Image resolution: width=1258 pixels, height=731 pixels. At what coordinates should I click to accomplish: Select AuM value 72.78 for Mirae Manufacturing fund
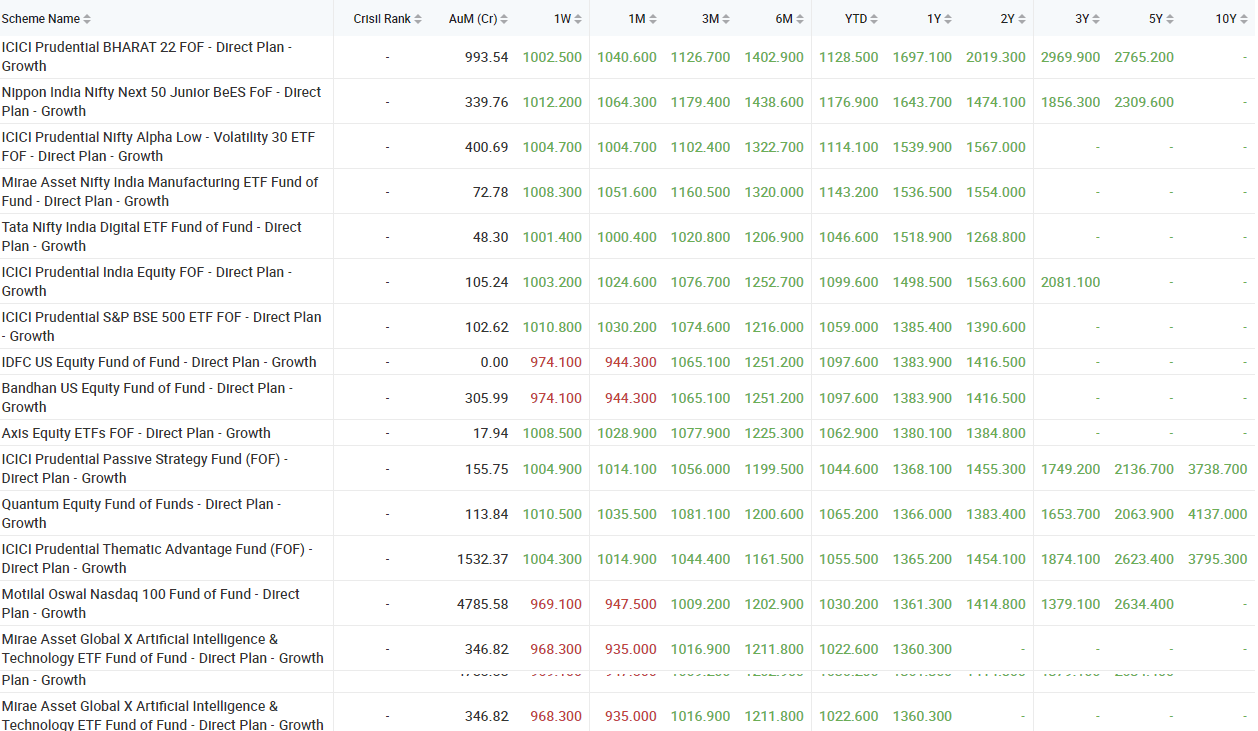click(x=491, y=192)
